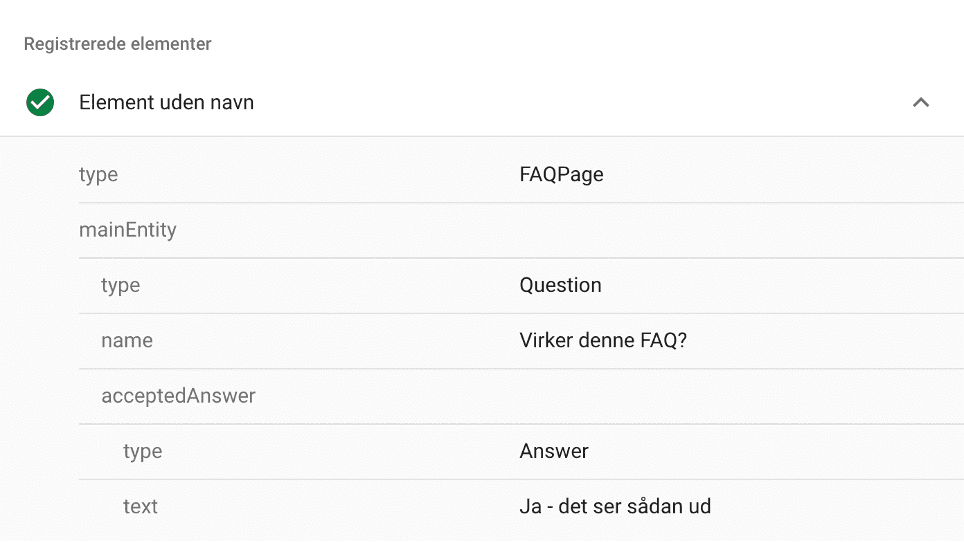Click the green checkmark status icon
The width and height of the screenshot is (964, 542).
pos(40,102)
